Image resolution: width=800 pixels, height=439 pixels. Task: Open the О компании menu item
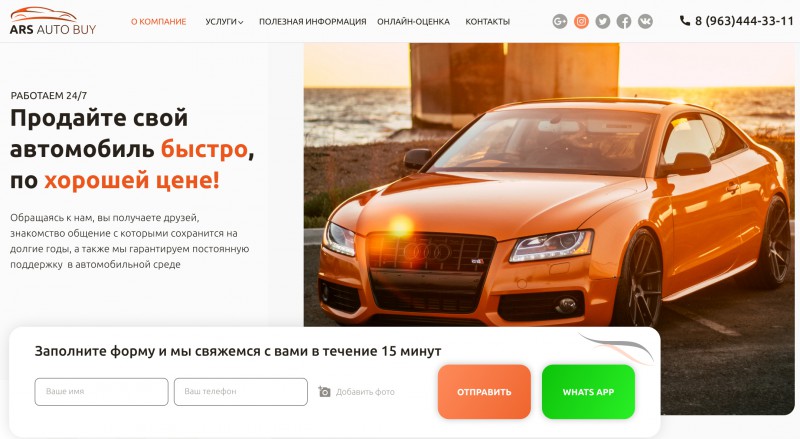point(159,21)
